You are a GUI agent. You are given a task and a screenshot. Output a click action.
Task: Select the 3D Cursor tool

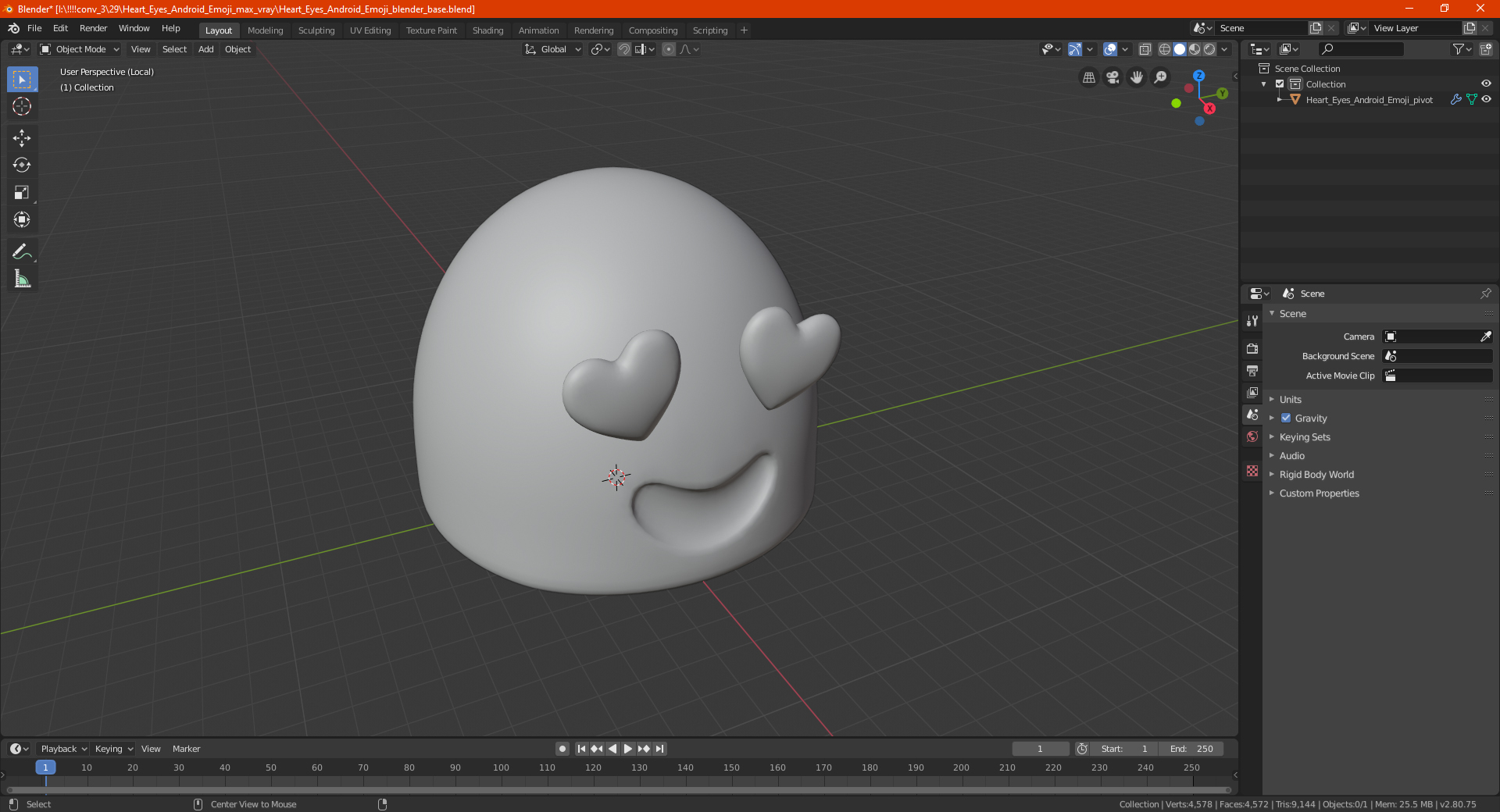pyautogui.click(x=22, y=107)
